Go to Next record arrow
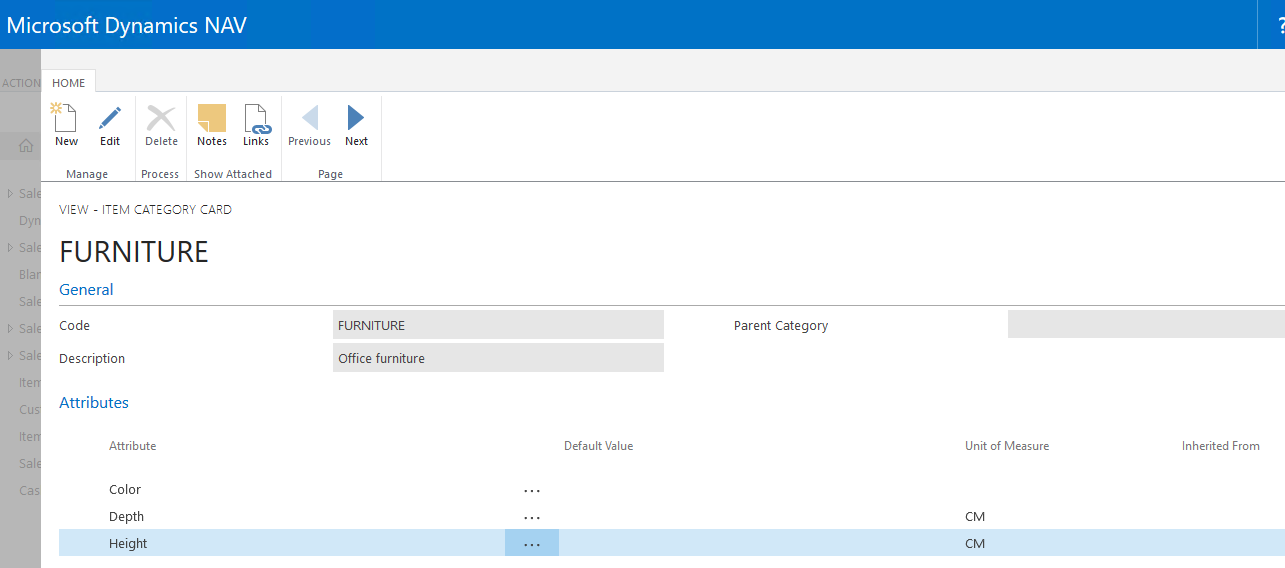1285x568 pixels. coord(356,119)
